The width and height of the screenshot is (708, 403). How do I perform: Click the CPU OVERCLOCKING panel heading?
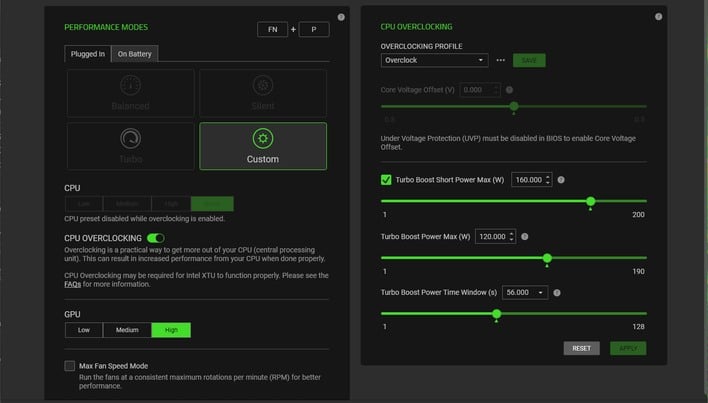pyautogui.click(x=416, y=27)
